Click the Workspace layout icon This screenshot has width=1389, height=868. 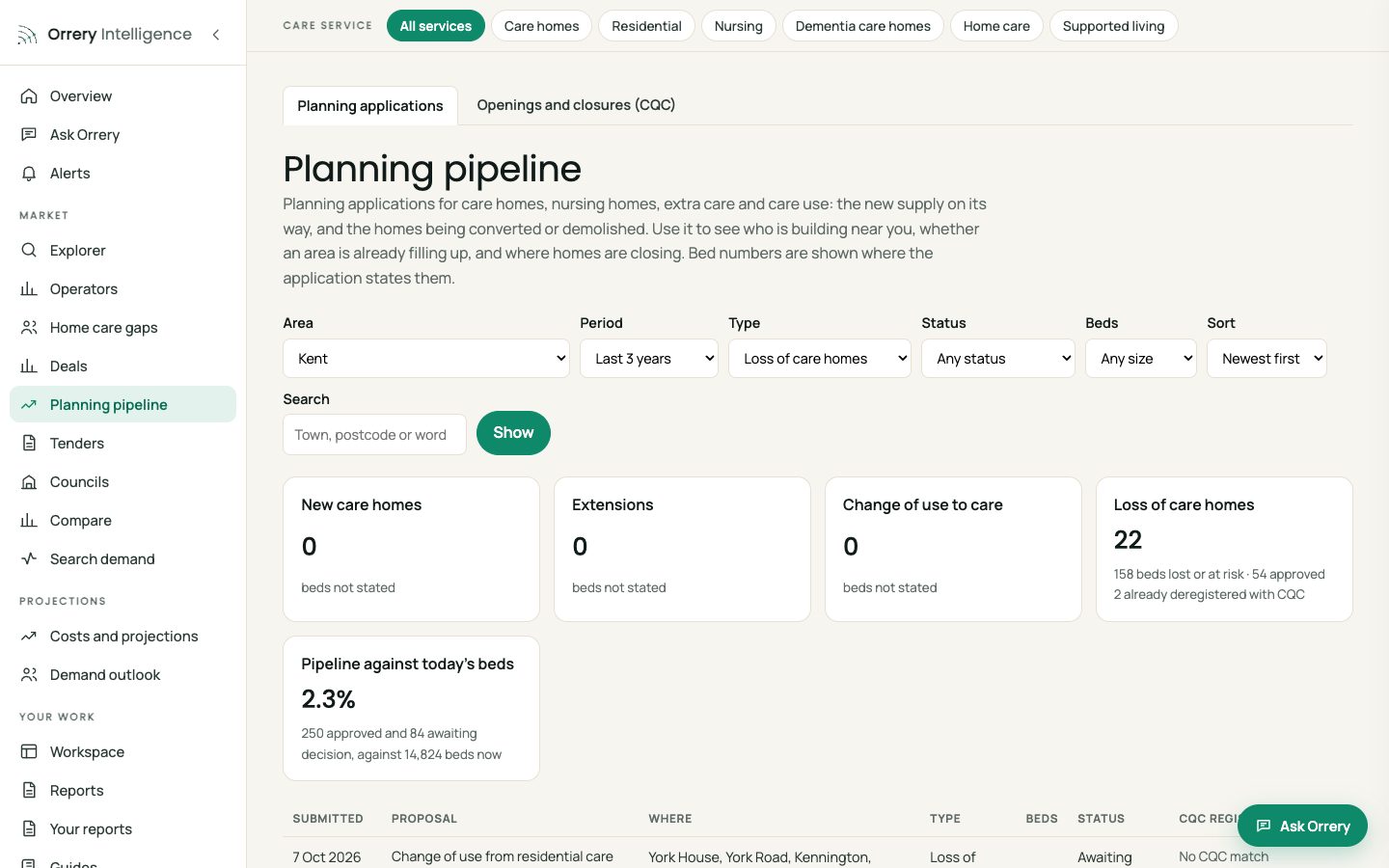click(x=29, y=752)
